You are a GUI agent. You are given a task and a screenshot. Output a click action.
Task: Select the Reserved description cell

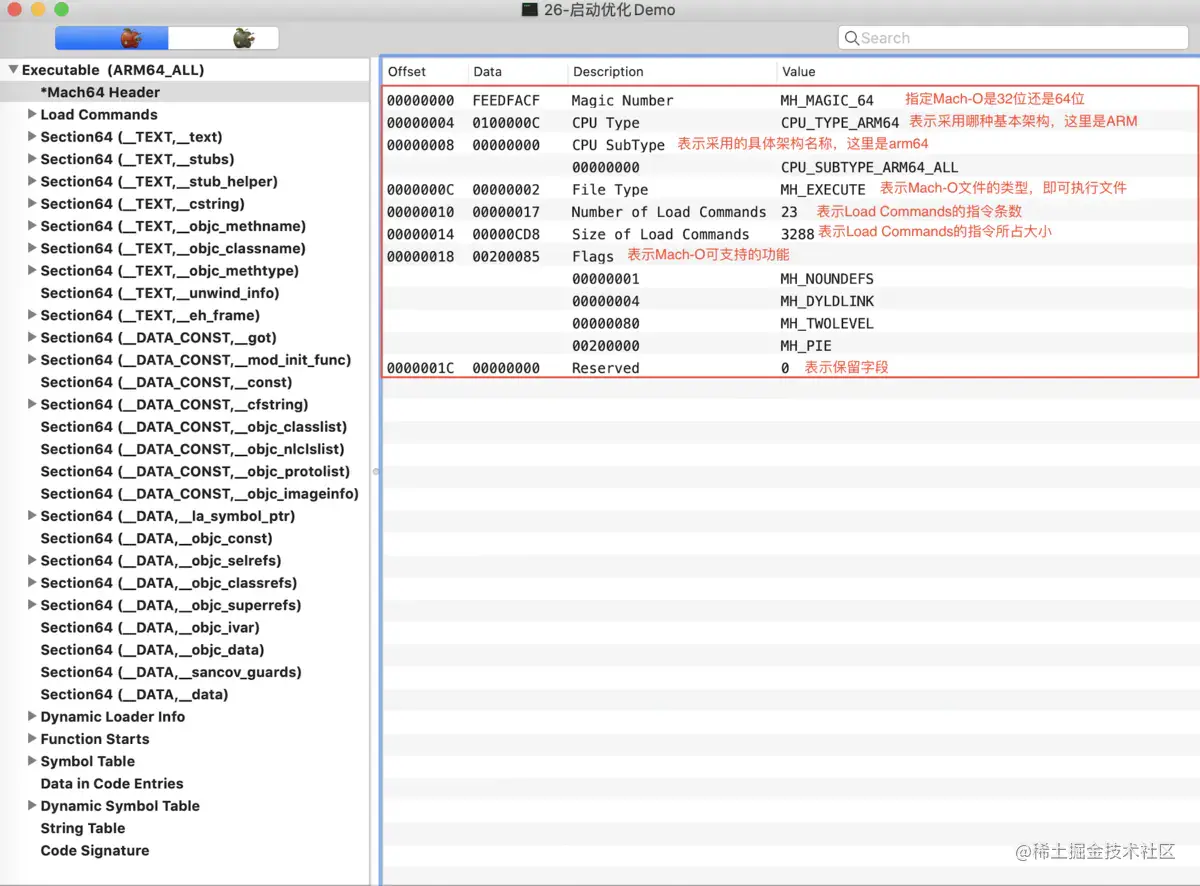[606, 368]
